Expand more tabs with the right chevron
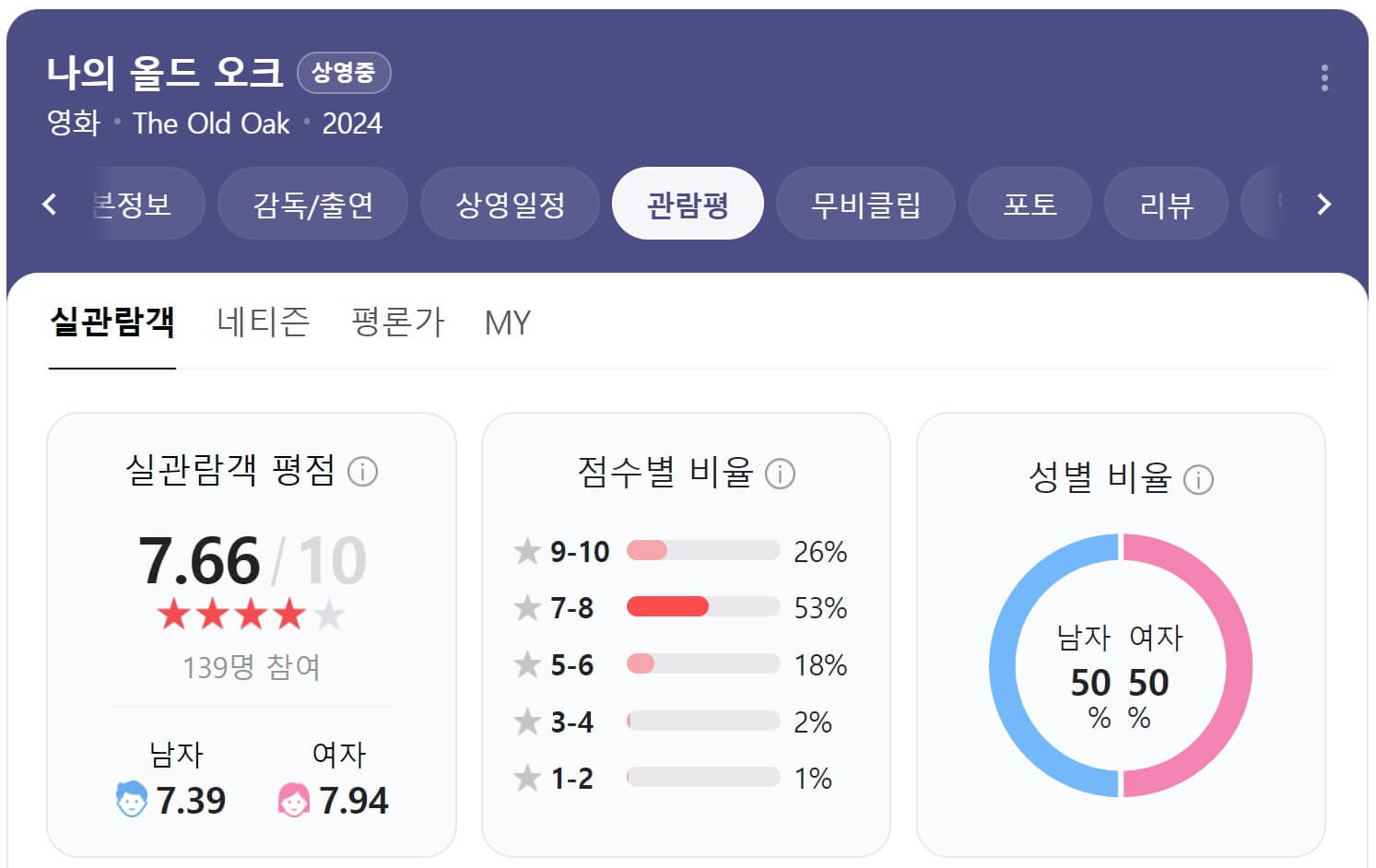1376x868 pixels. coord(1323,204)
